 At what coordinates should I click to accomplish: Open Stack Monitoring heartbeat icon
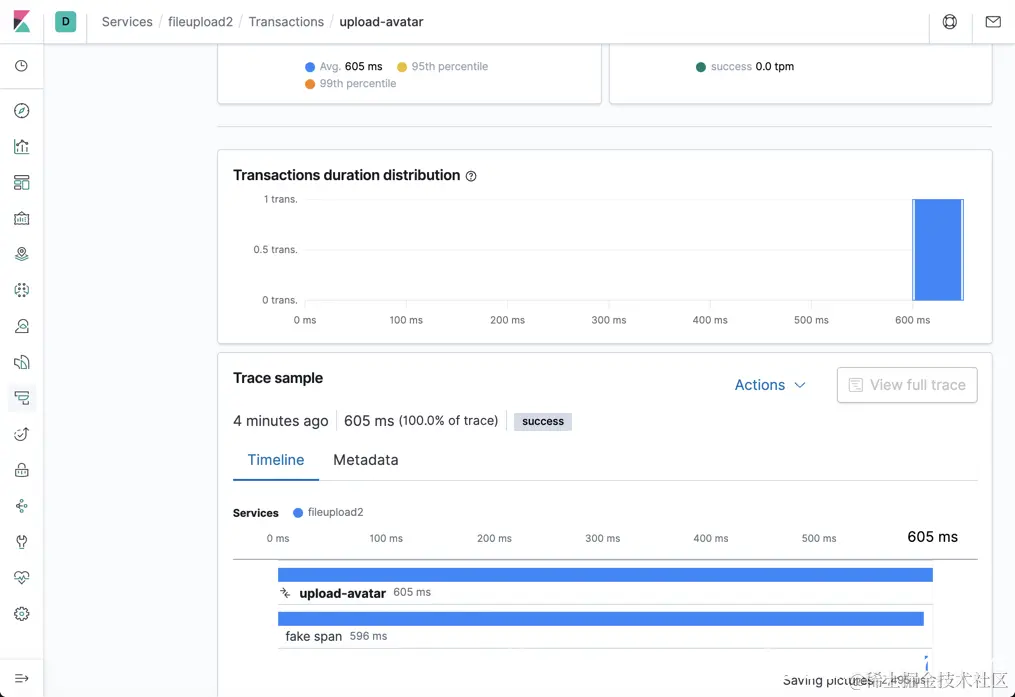pos(21,577)
